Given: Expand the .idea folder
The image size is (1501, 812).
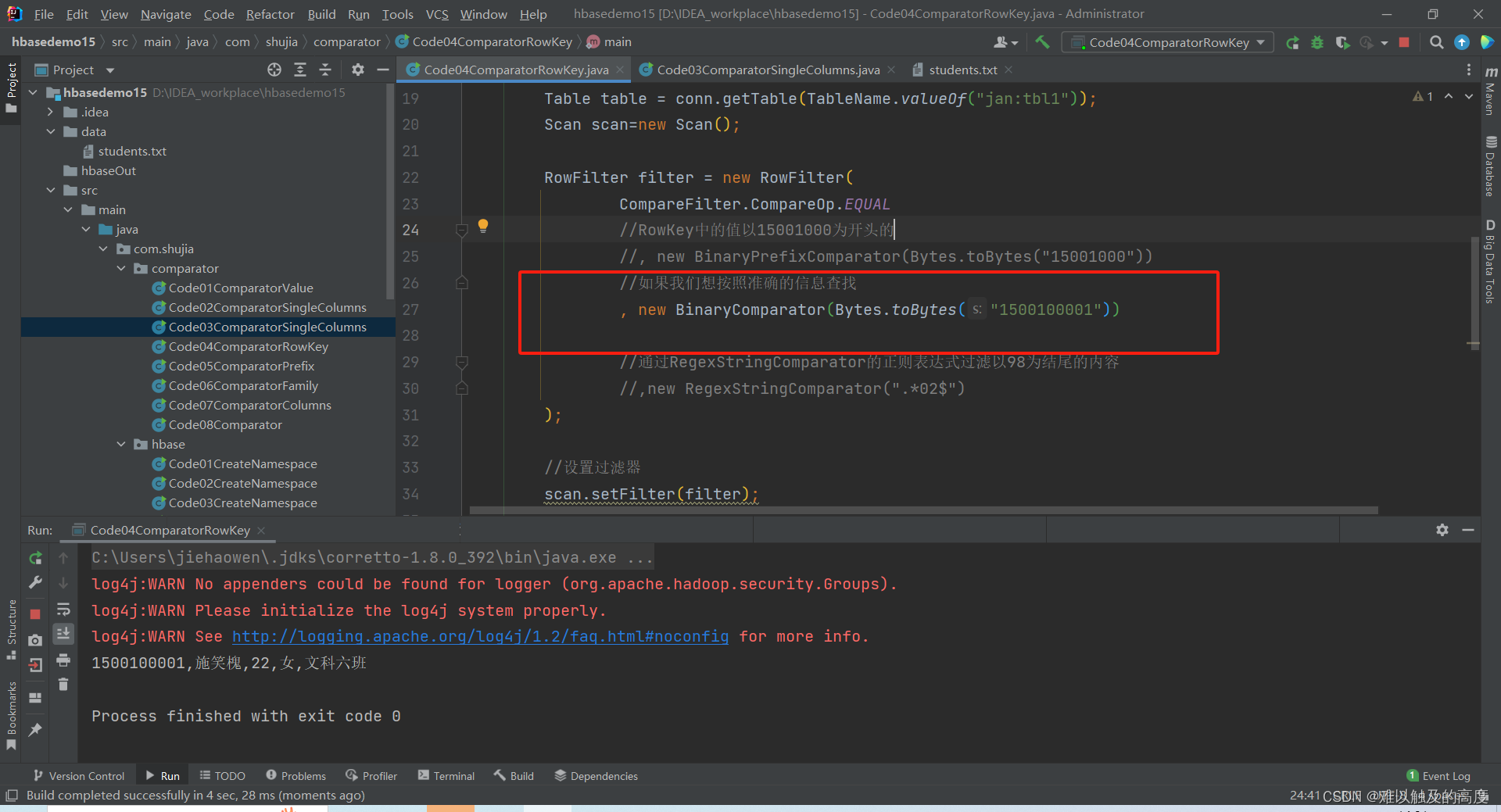Looking at the screenshot, I should pos(50,112).
